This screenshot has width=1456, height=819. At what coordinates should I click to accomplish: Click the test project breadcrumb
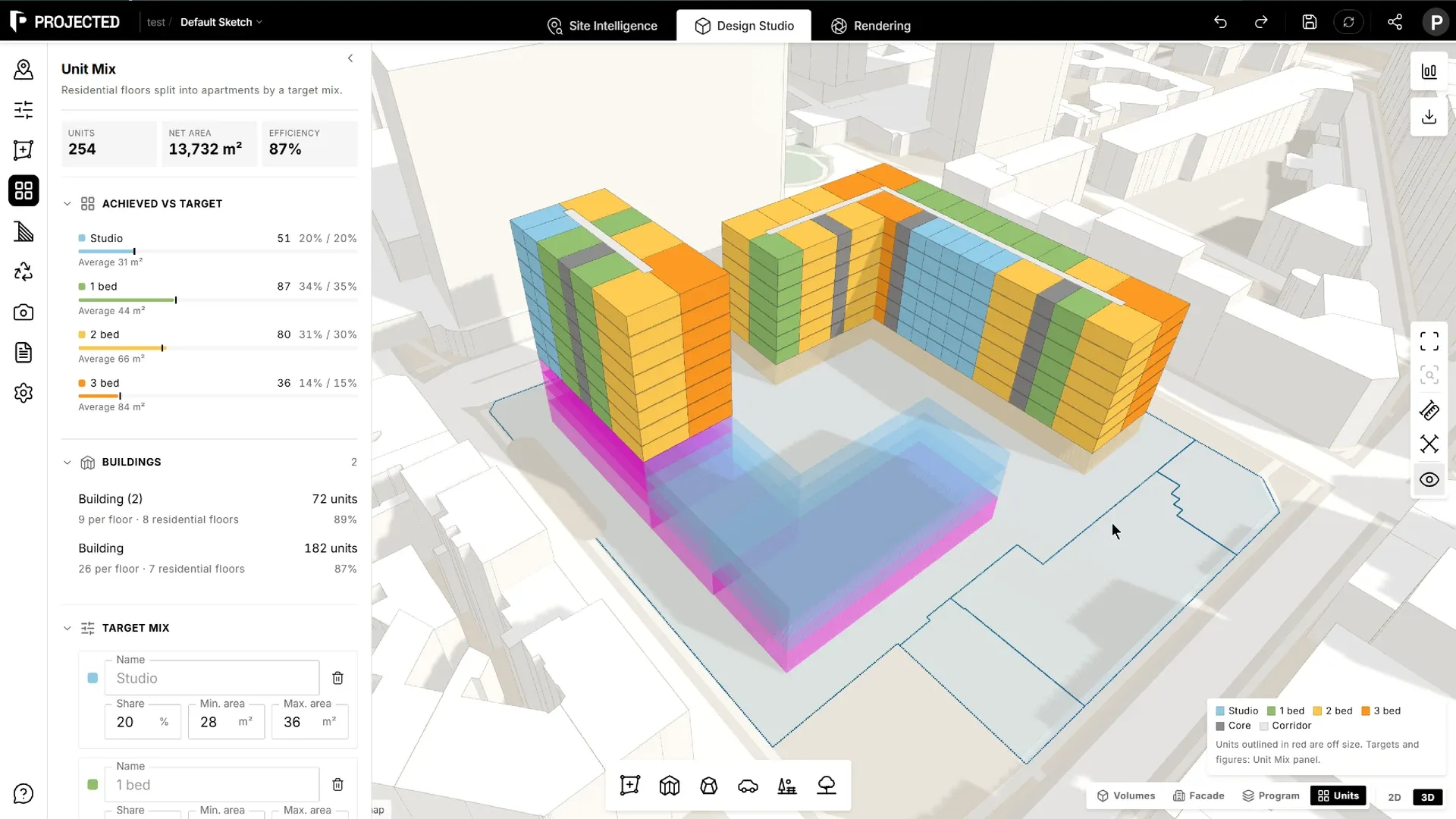[x=155, y=22]
